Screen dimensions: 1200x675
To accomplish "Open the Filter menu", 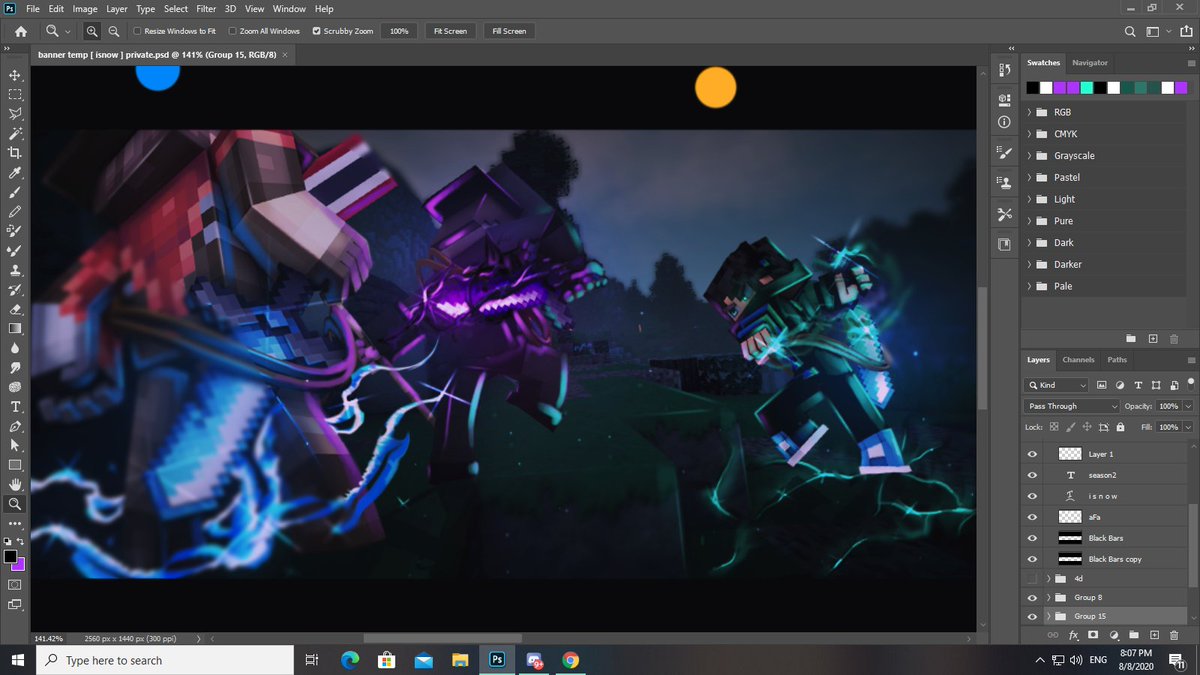I will click(206, 9).
